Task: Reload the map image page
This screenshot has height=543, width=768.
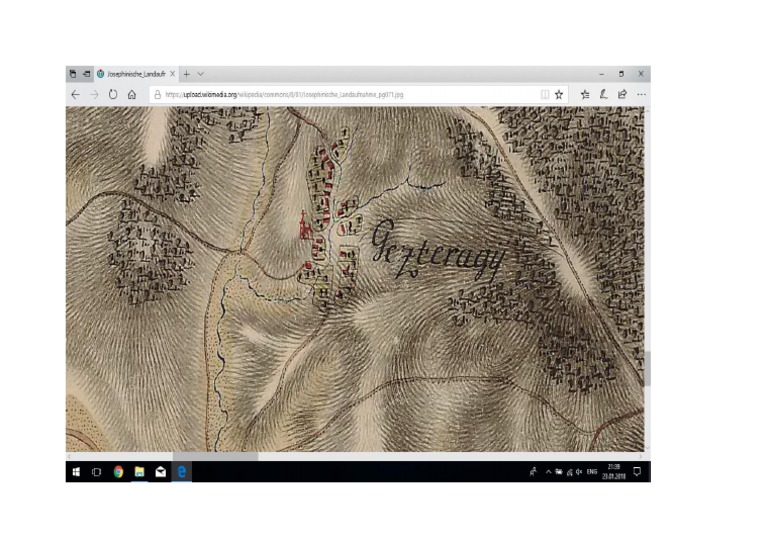Action: pos(113,94)
